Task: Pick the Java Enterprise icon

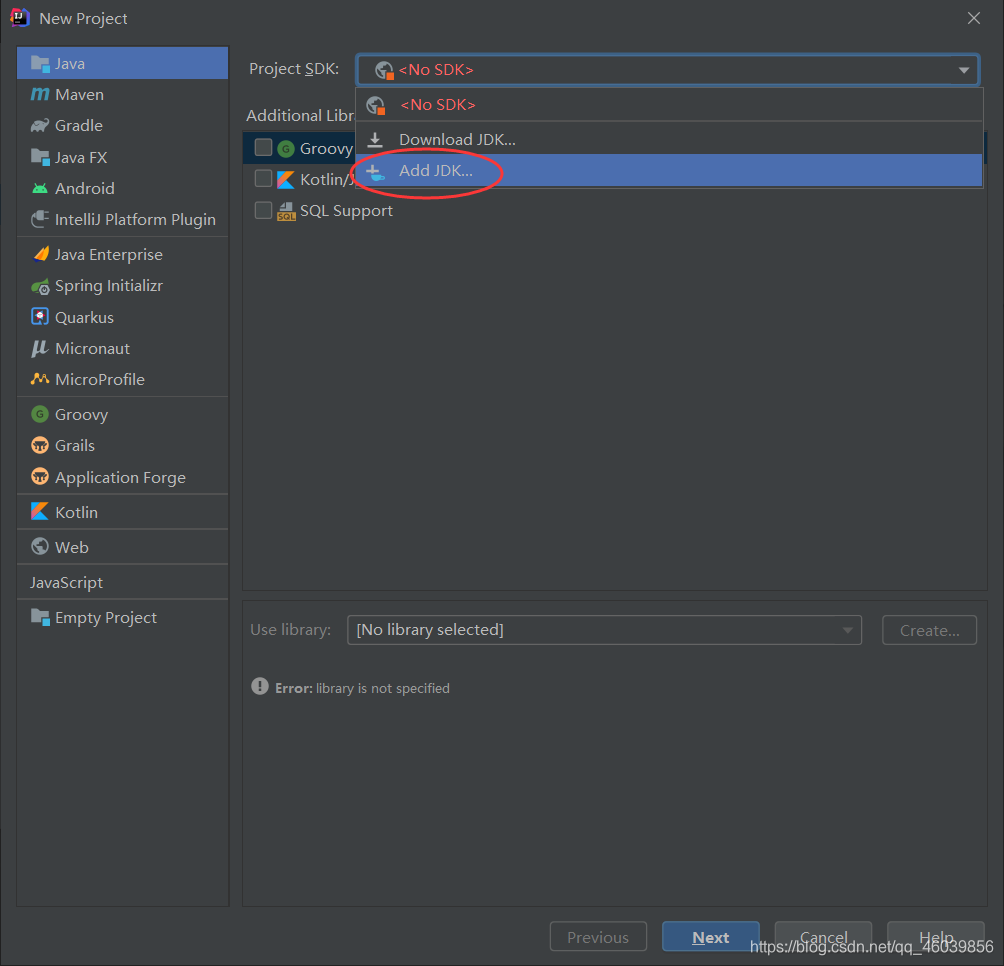Action: tap(40, 254)
